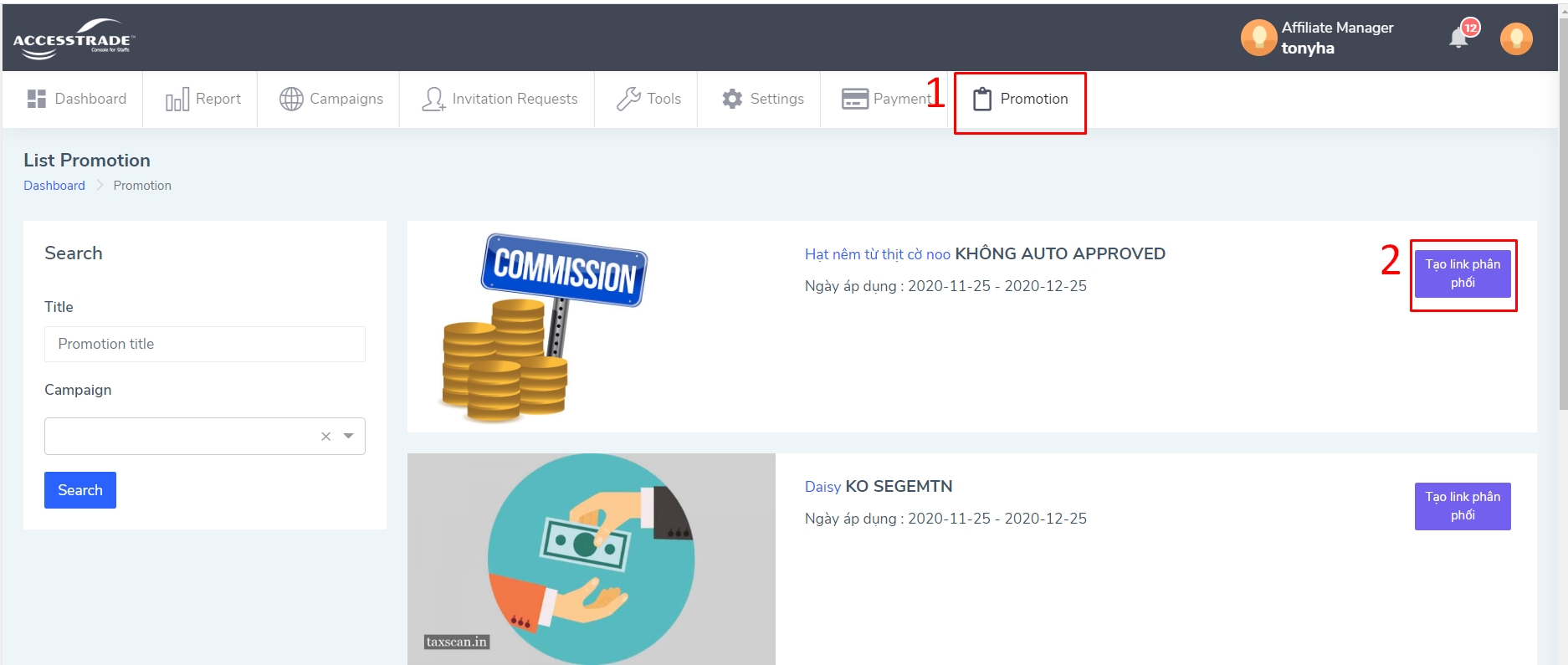Open the notification bell with 12 badge
Image resolution: width=1568 pixels, height=665 pixels.
pos(1459,38)
